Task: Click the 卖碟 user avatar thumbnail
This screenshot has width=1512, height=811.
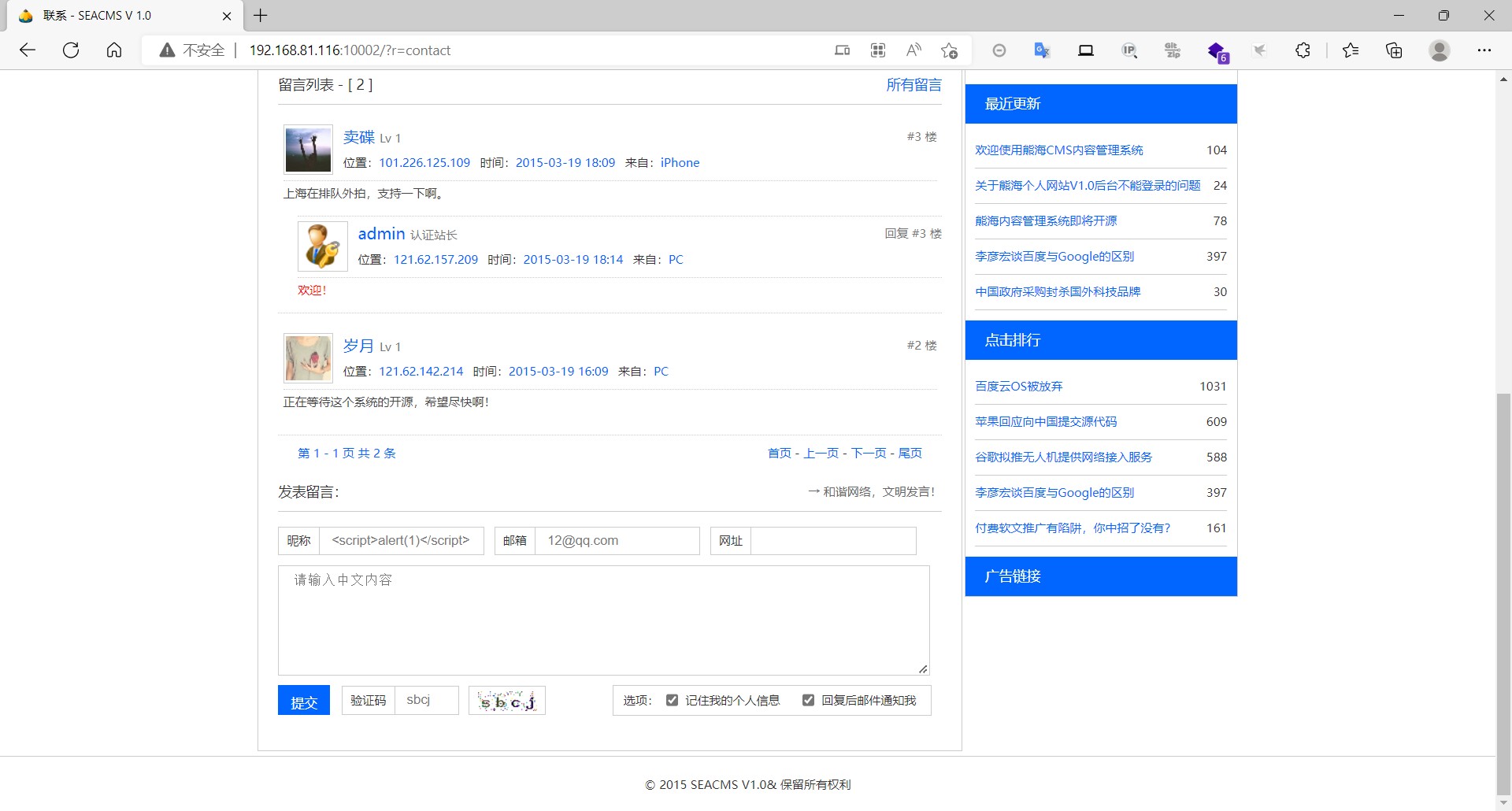Action: point(308,150)
